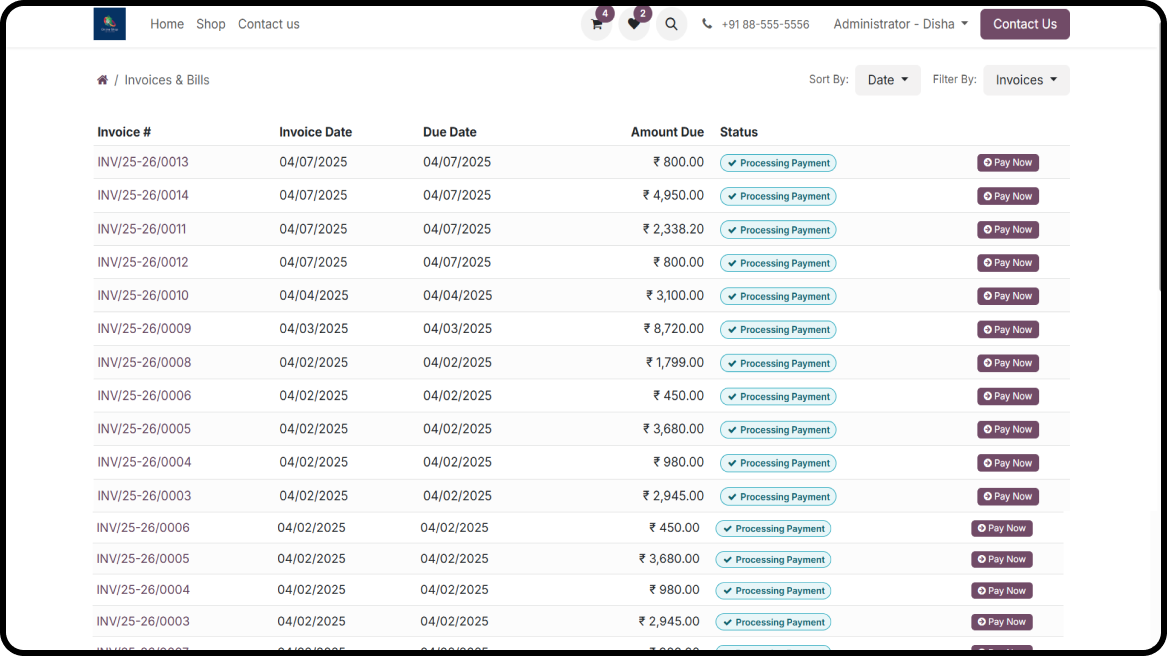Click the company logo in header
This screenshot has height=656, width=1167.
point(109,24)
